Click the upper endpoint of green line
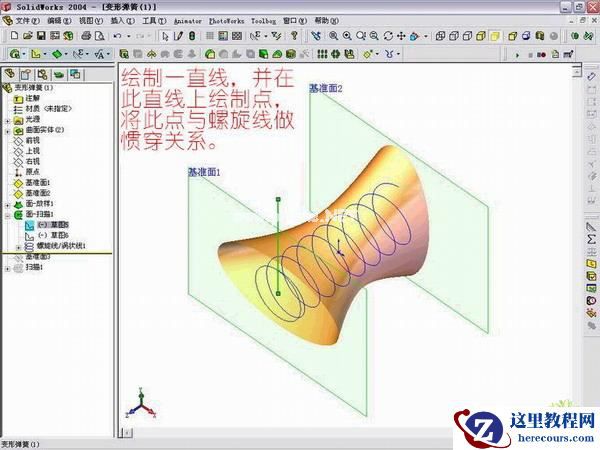 tap(278, 199)
